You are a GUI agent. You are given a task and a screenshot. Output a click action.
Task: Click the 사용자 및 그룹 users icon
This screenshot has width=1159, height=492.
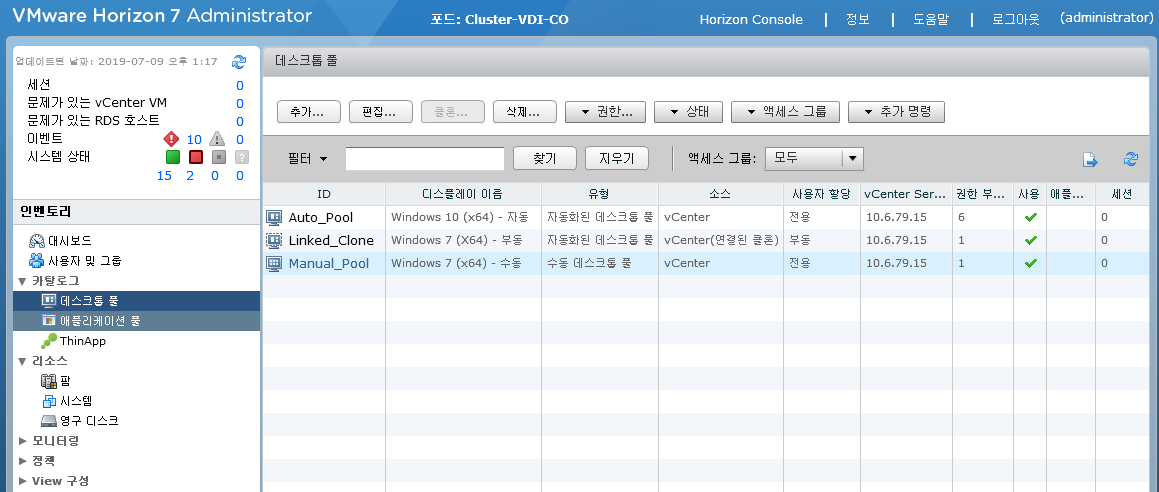pyautogui.click(x=37, y=260)
